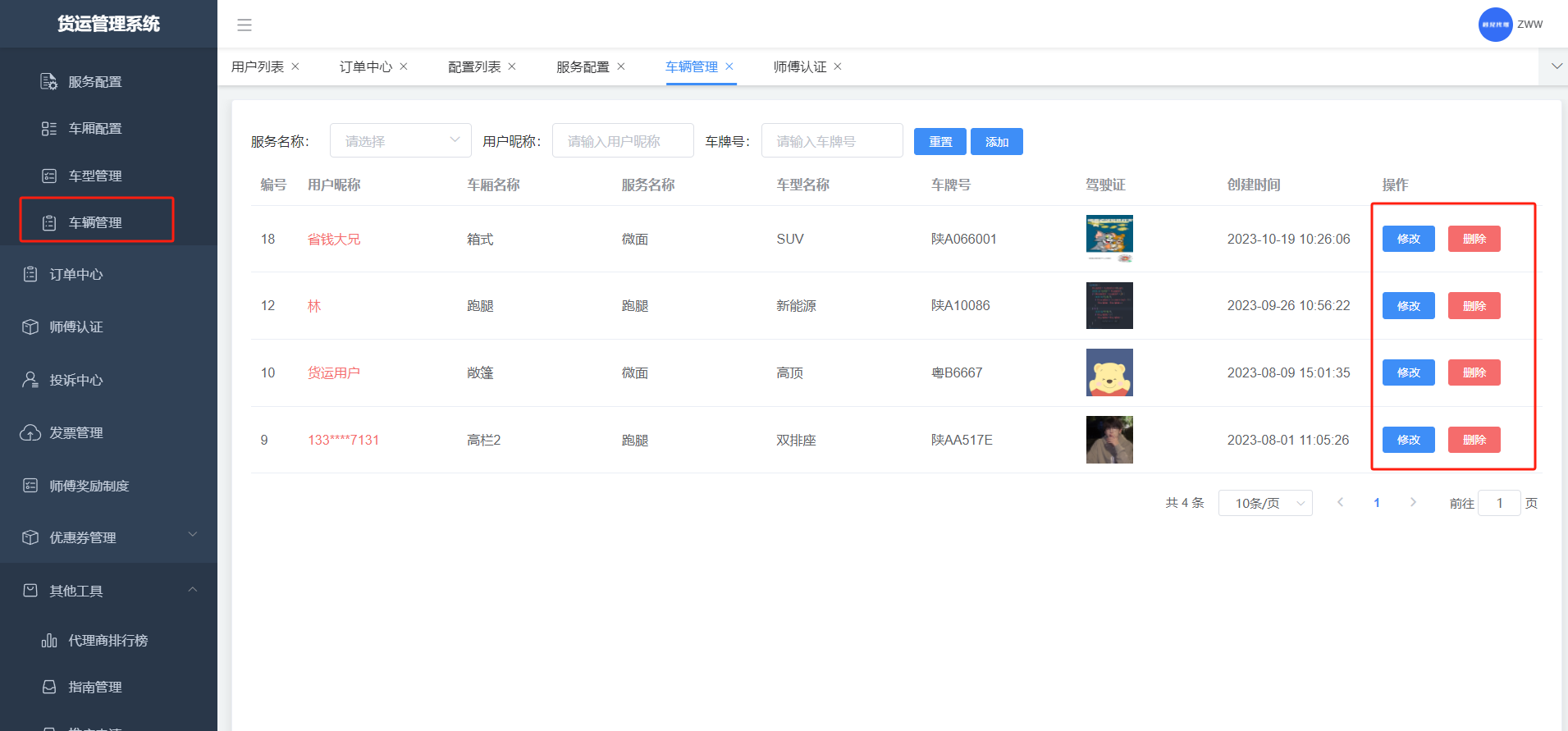Viewport: 1568px width, 731px height.
Task: Select 车型管理 in the sidebar
Action: (x=95, y=176)
